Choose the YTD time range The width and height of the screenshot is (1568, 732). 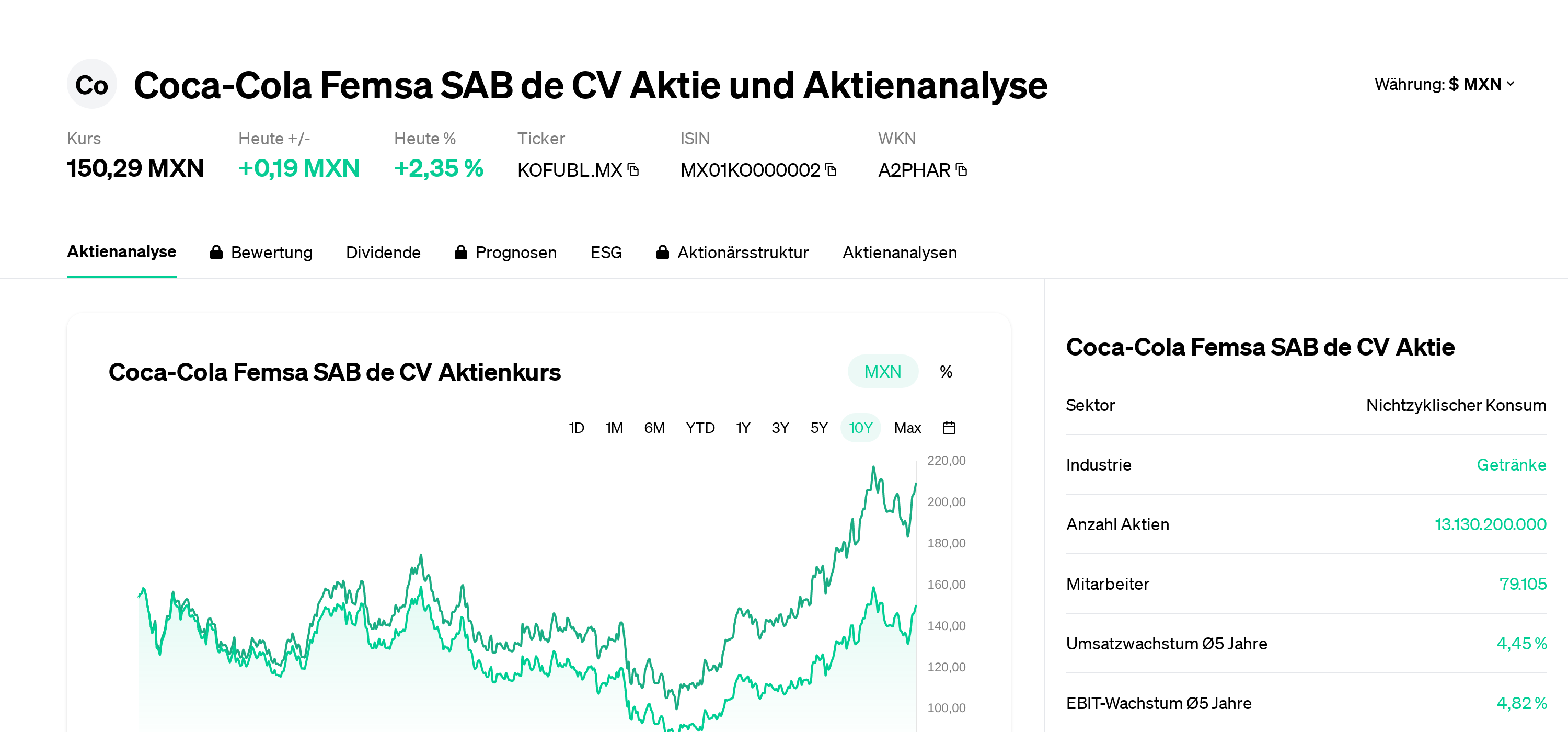[700, 428]
